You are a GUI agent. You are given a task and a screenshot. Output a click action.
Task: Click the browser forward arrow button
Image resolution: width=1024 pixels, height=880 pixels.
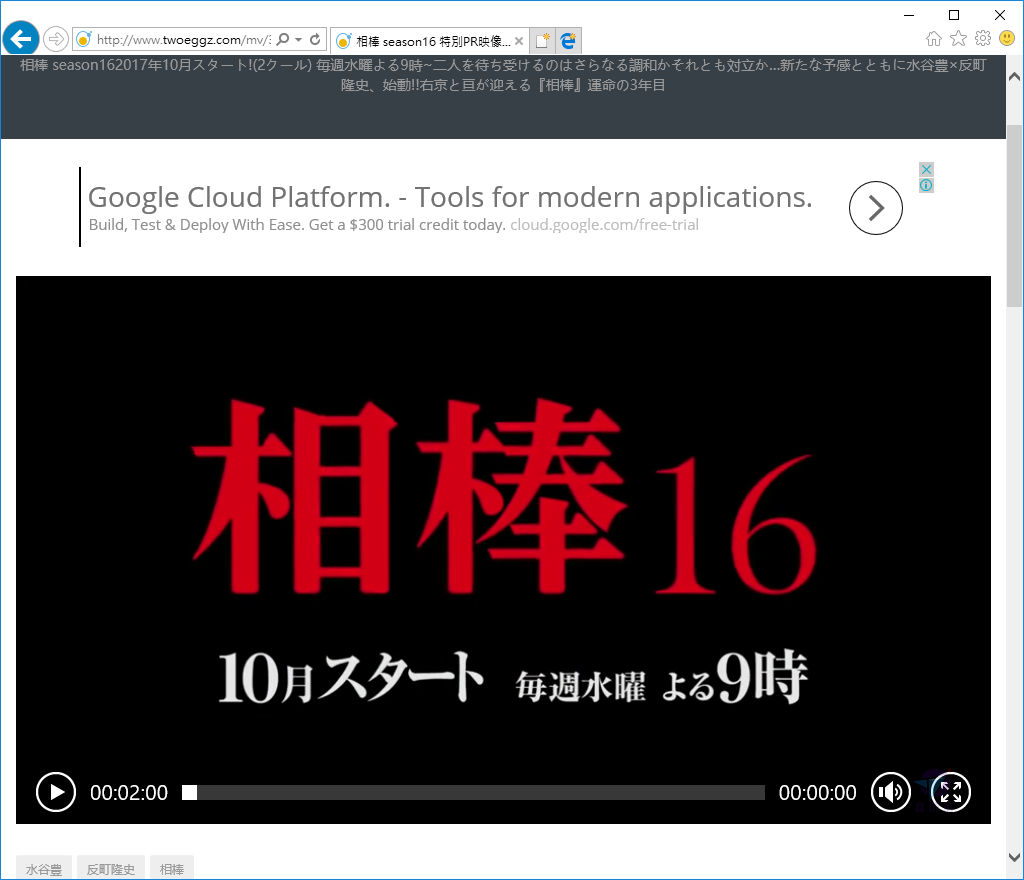56,39
